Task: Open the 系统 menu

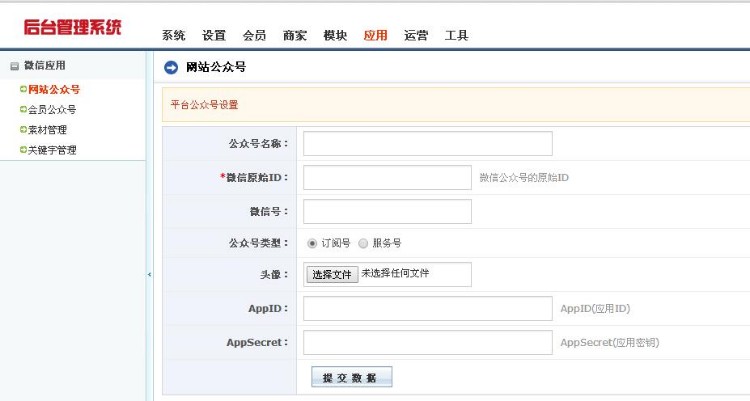Action: click(x=173, y=35)
